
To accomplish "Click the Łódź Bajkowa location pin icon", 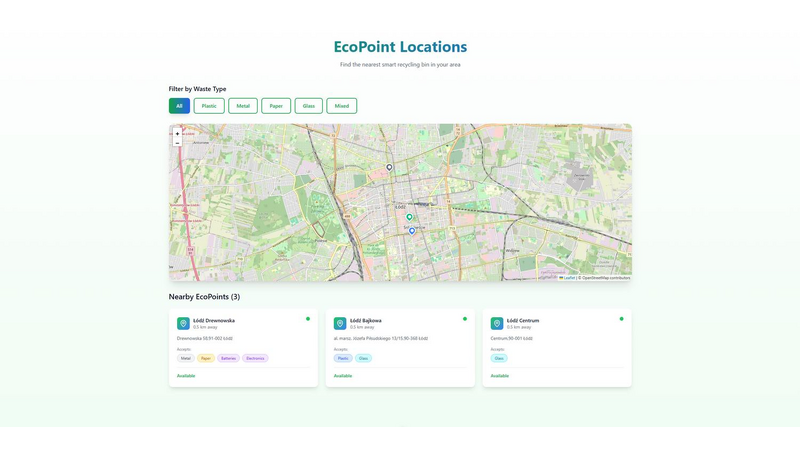I will pos(340,324).
